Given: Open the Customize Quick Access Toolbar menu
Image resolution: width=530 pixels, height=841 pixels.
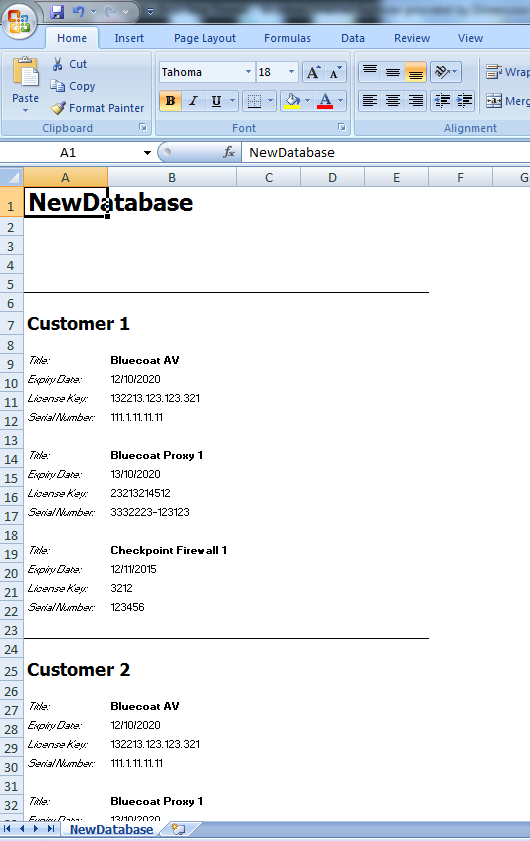Looking at the screenshot, I should click(x=150, y=11).
